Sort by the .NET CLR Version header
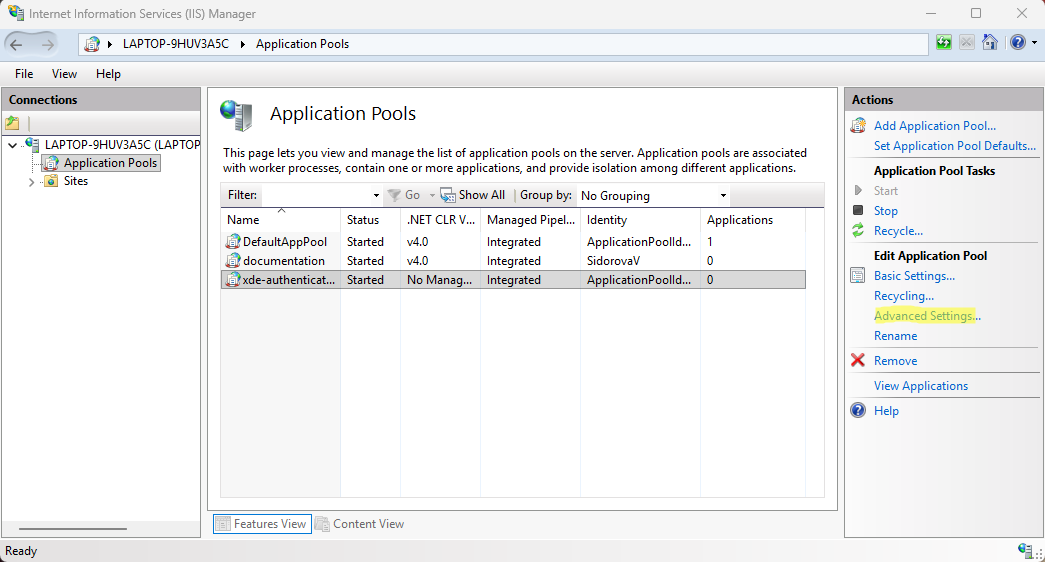1045x562 pixels. (441, 220)
